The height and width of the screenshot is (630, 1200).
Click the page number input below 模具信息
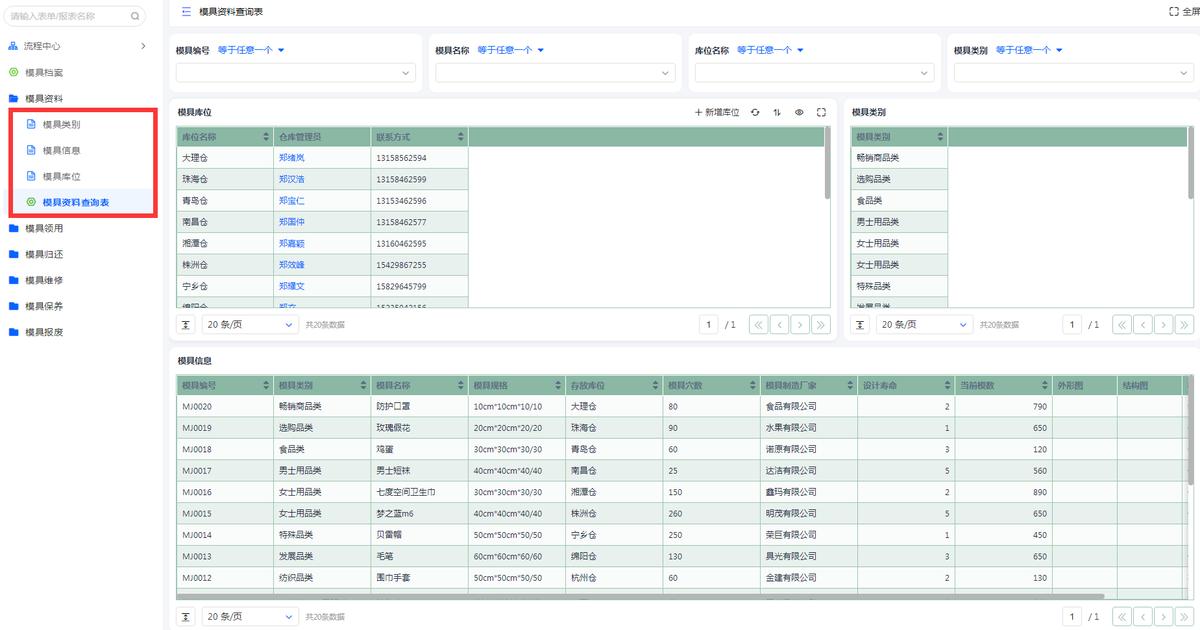(x=1071, y=616)
